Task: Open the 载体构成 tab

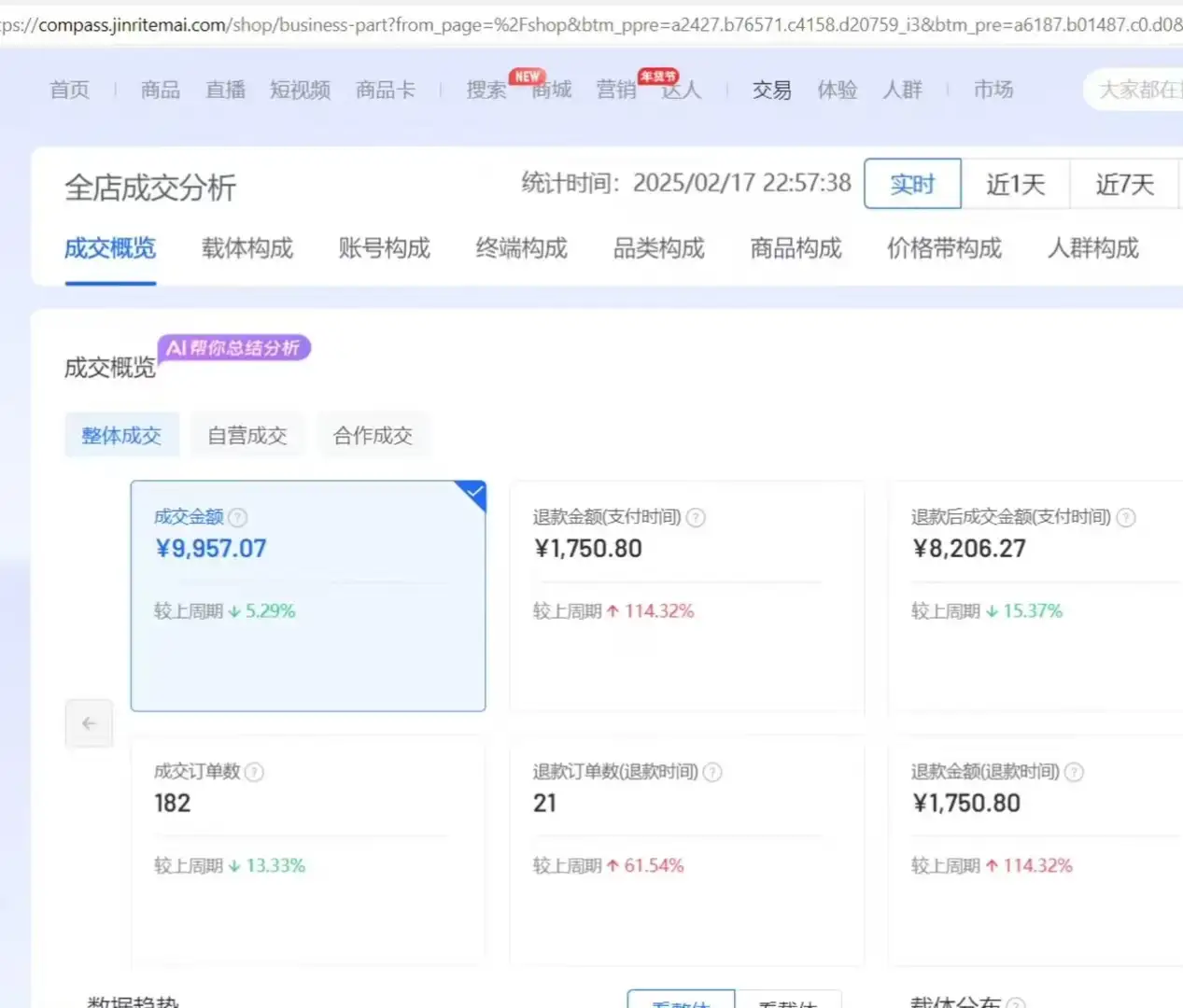Action: click(247, 248)
